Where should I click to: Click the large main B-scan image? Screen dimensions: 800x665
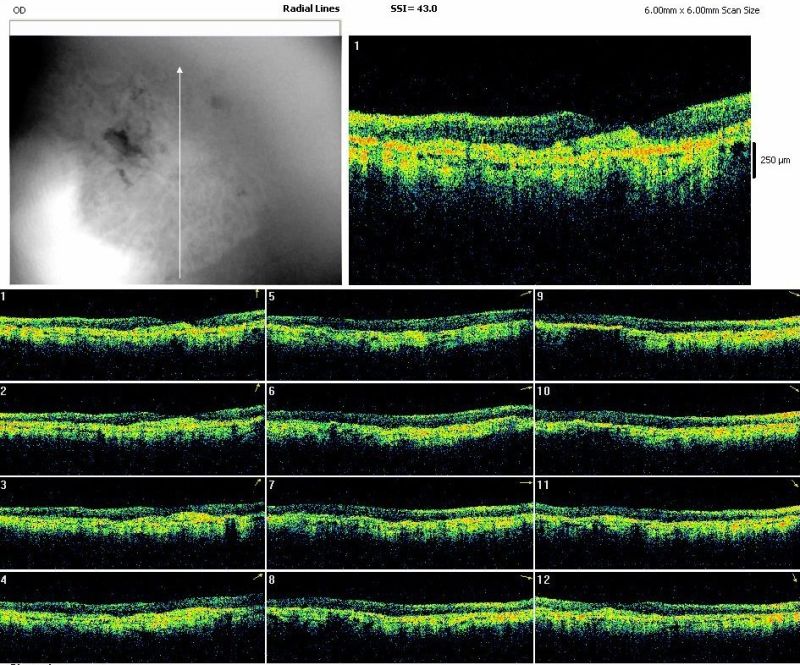click(x=549, y=160)
